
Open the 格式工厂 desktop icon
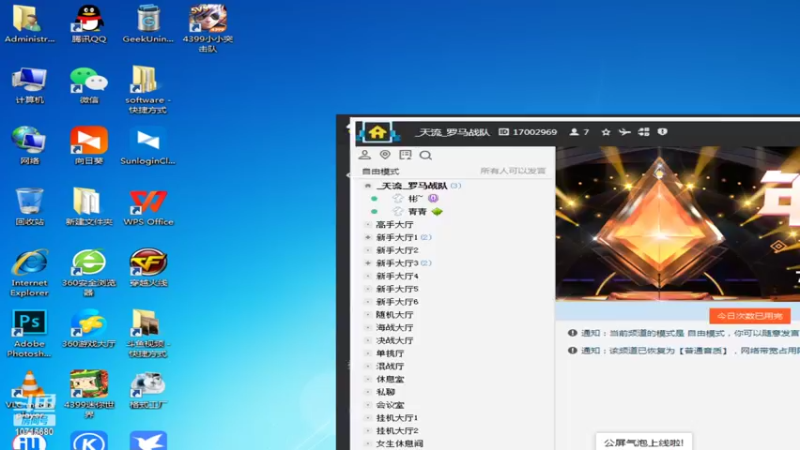(148, 390)
